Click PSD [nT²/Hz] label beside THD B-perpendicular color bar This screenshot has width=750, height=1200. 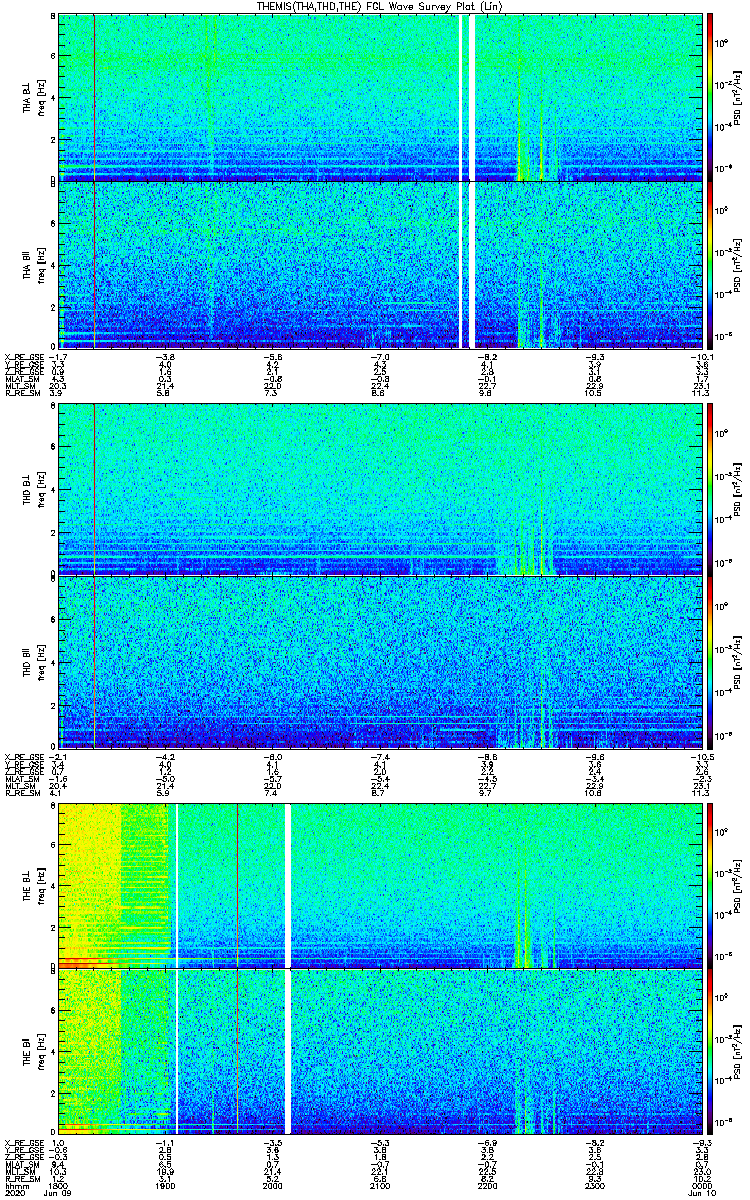[738, 489]
